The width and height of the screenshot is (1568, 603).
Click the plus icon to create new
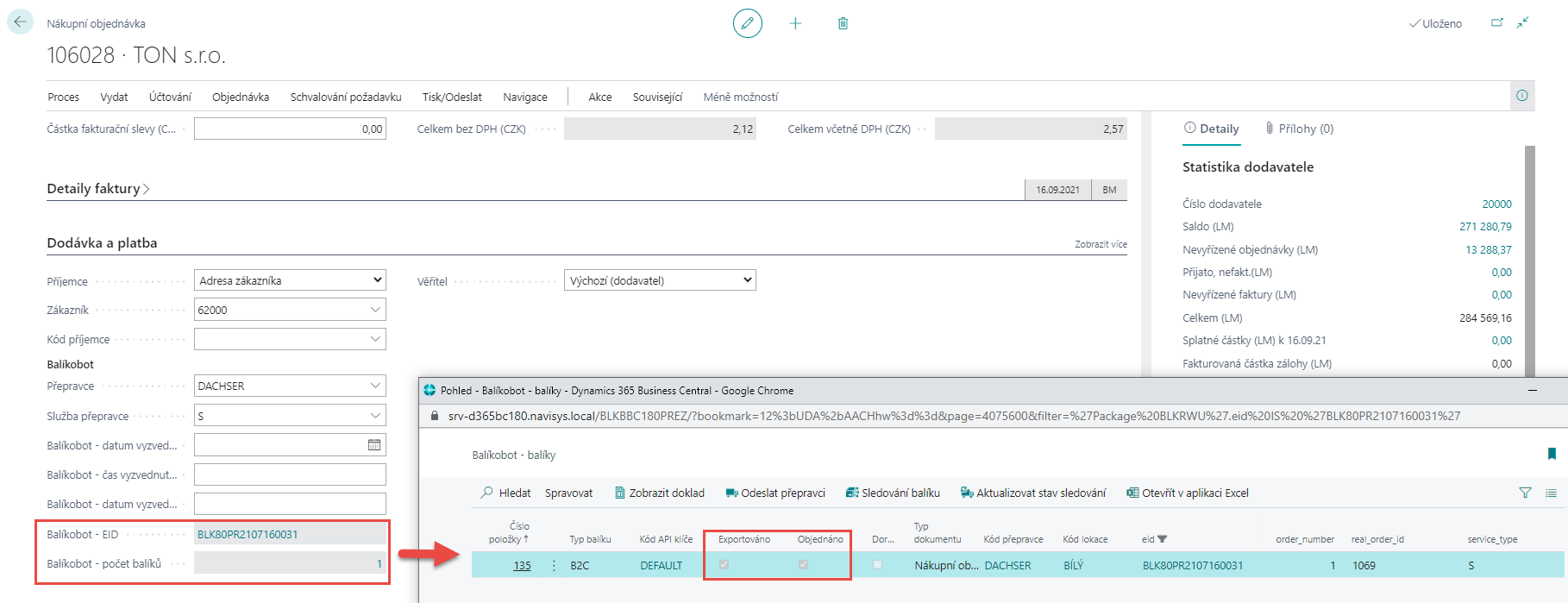pyautogui.click(x=795, y=23)
